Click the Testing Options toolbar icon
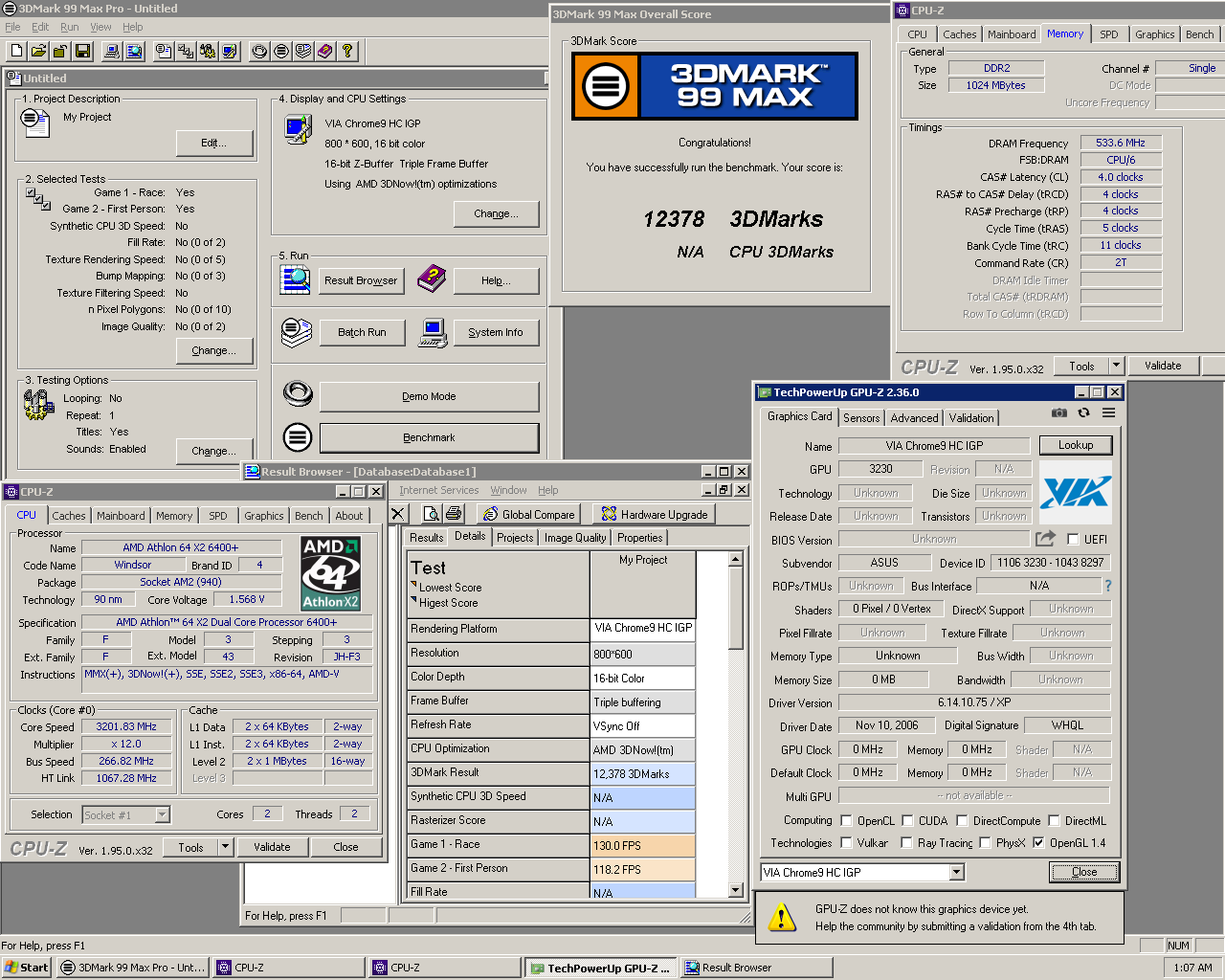The image size is (1225, 980). (x=208, y=52)
